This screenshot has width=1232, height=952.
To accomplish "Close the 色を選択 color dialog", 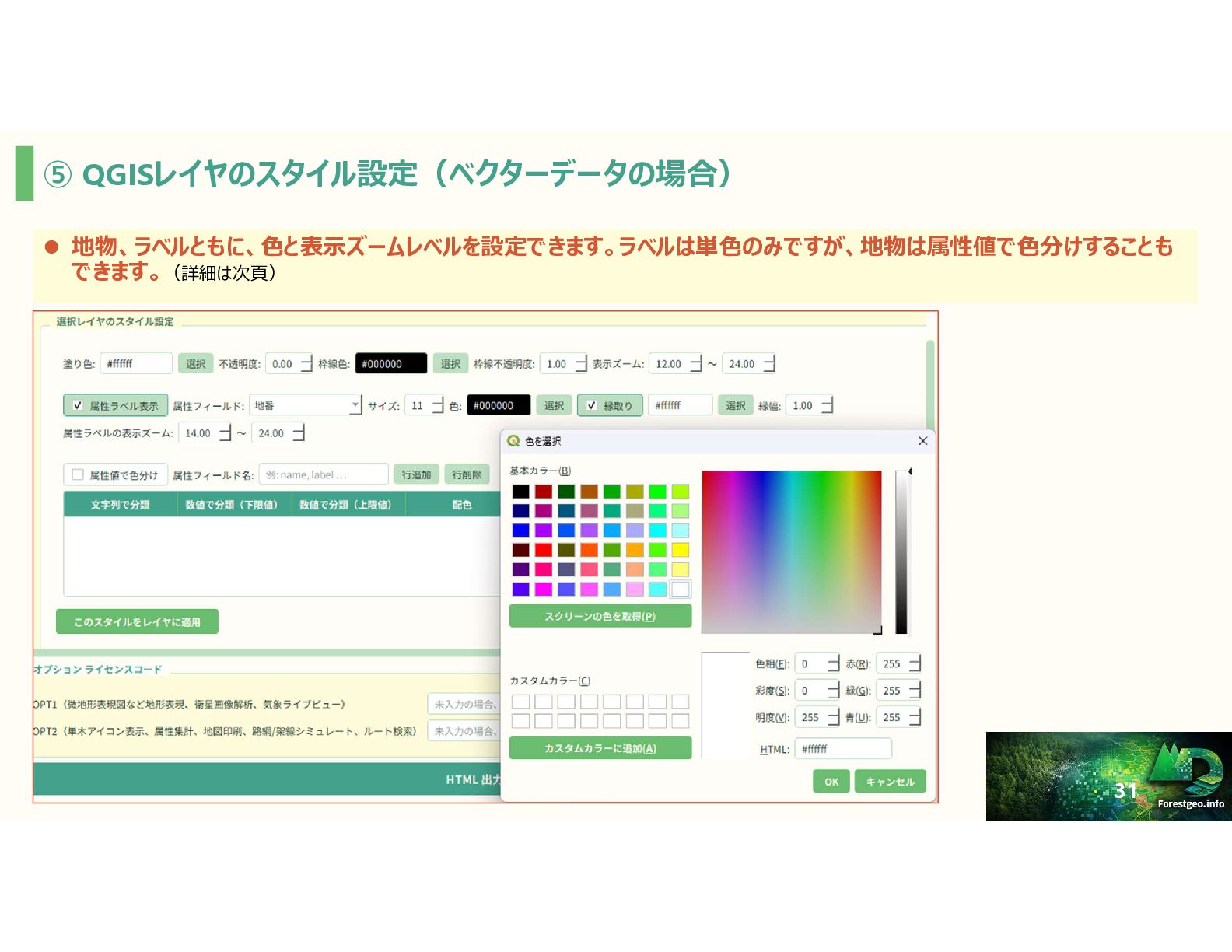I will pyautogui.click(x=922, y=441).
